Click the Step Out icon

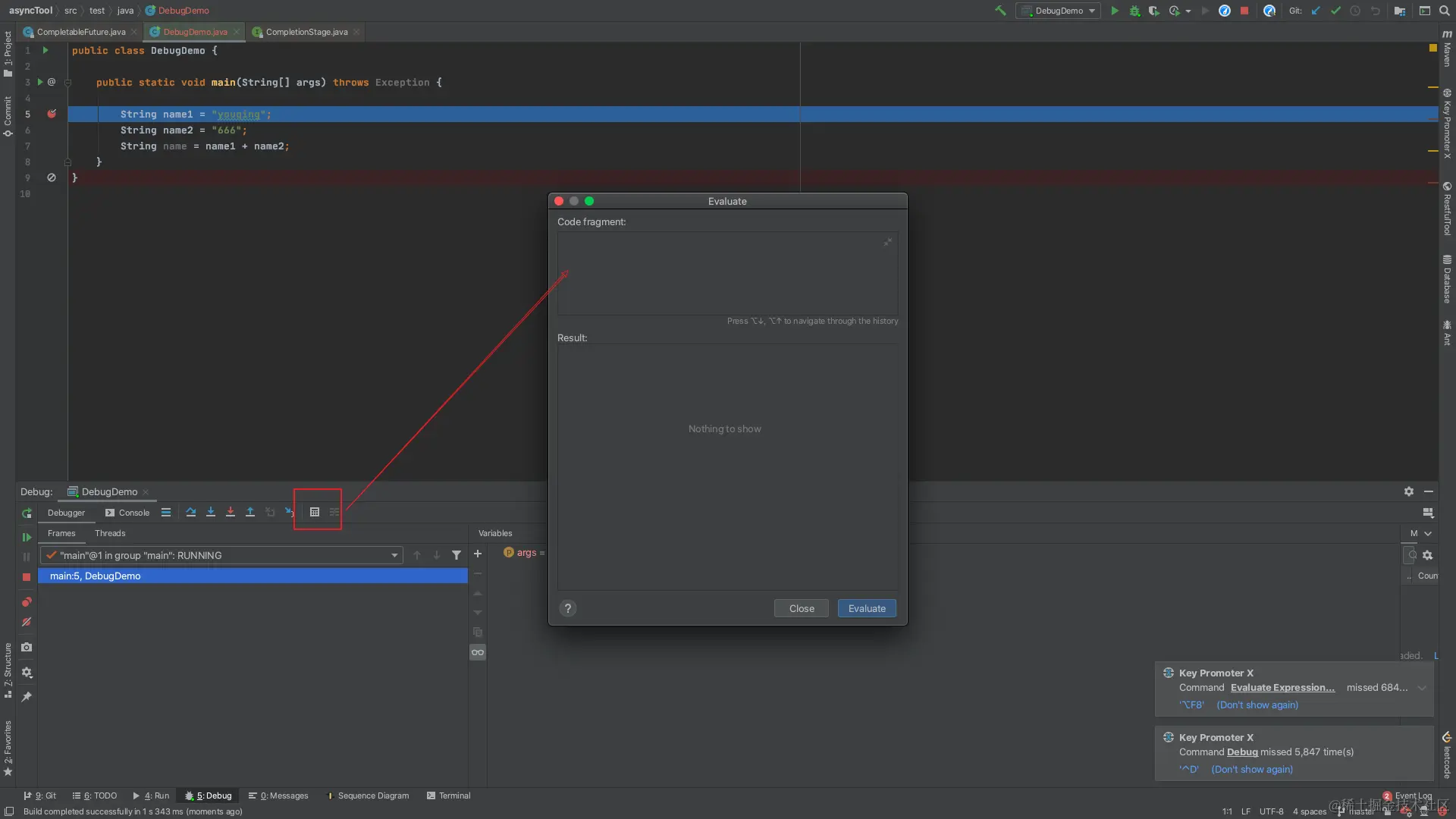point(250,513)
